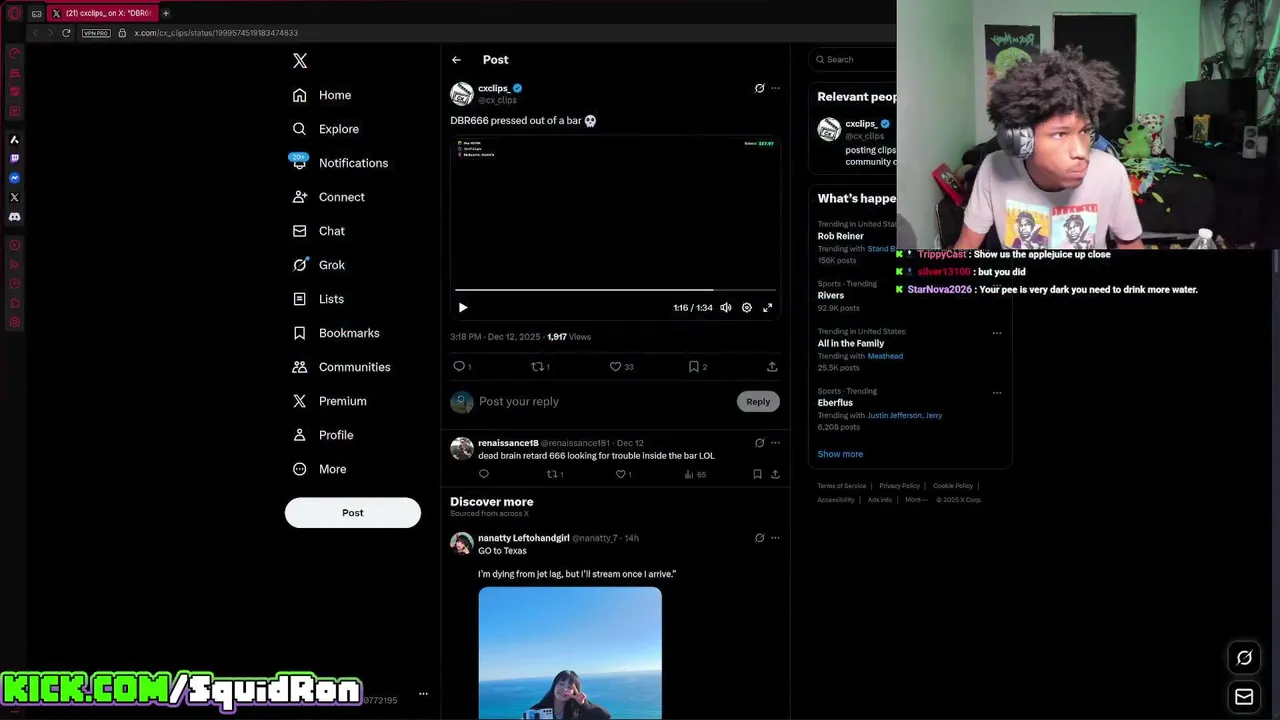Open nanatty Leftohandgirl profile name
Screen dimensions: 1280x720
(x=523, y=538)
